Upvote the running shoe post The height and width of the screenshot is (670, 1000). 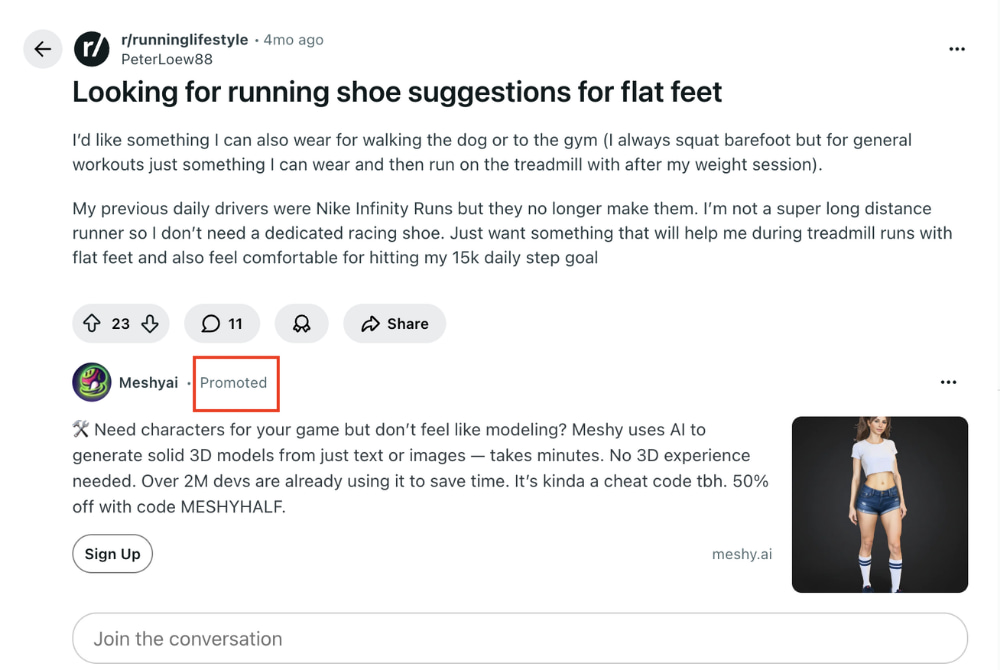click(92, 323)
